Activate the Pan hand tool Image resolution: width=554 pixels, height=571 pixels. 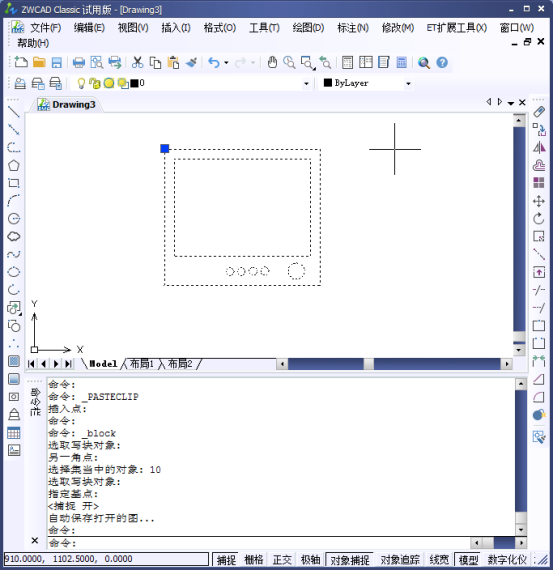point(272,62)
